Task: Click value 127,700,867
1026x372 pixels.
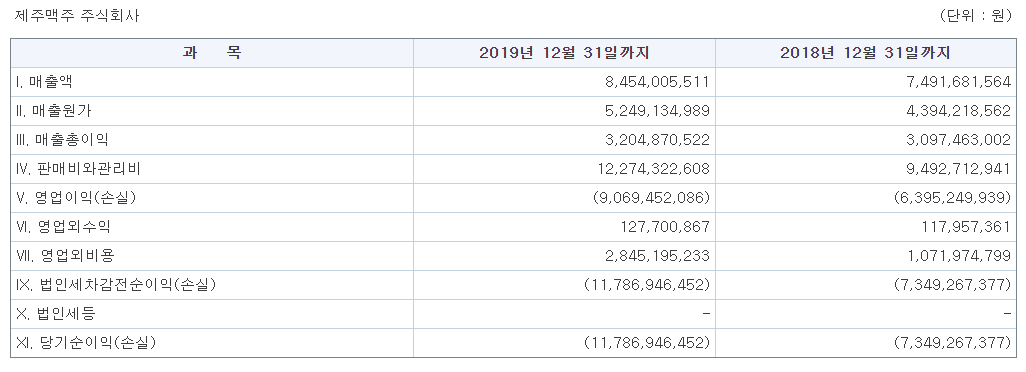Action: [665, 227]
